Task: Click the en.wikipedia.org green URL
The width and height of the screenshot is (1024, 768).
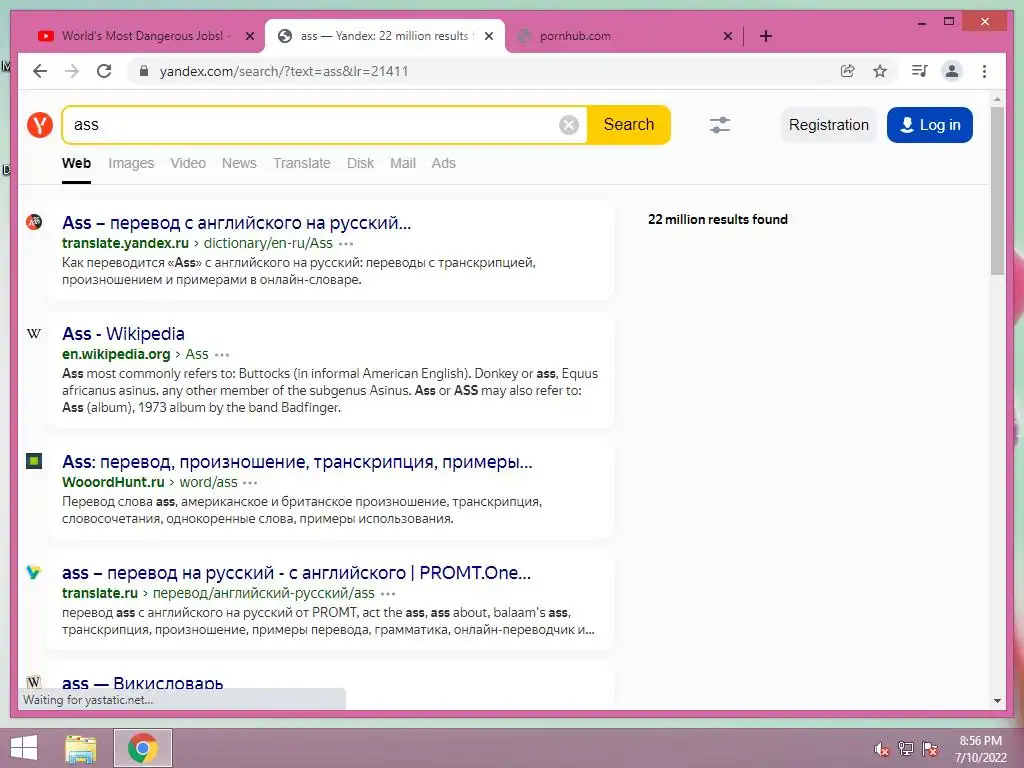Action: 116,355
